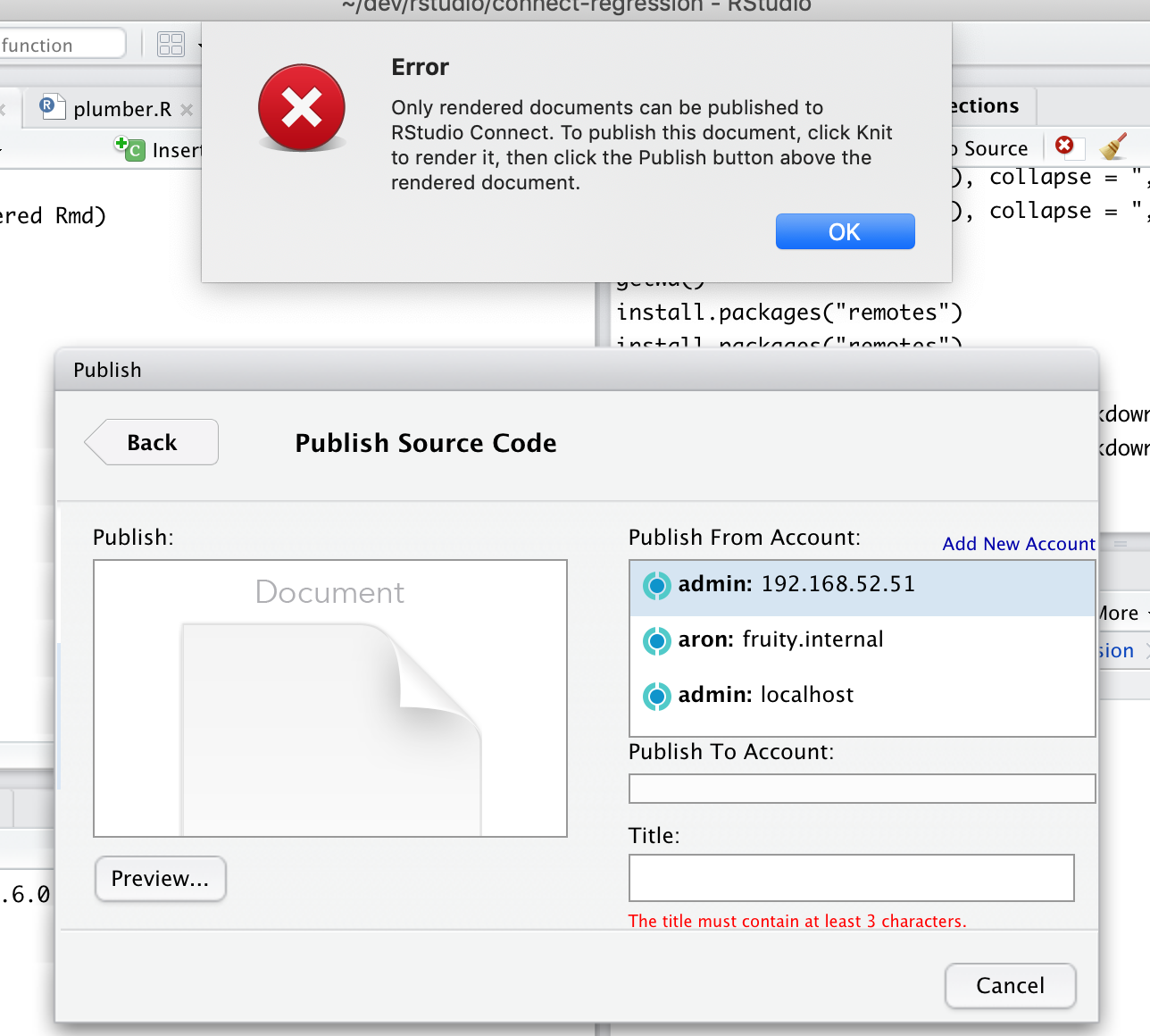Open the Connections tab
Screen dimensions: 1150x1036
[x=980, y=105]
